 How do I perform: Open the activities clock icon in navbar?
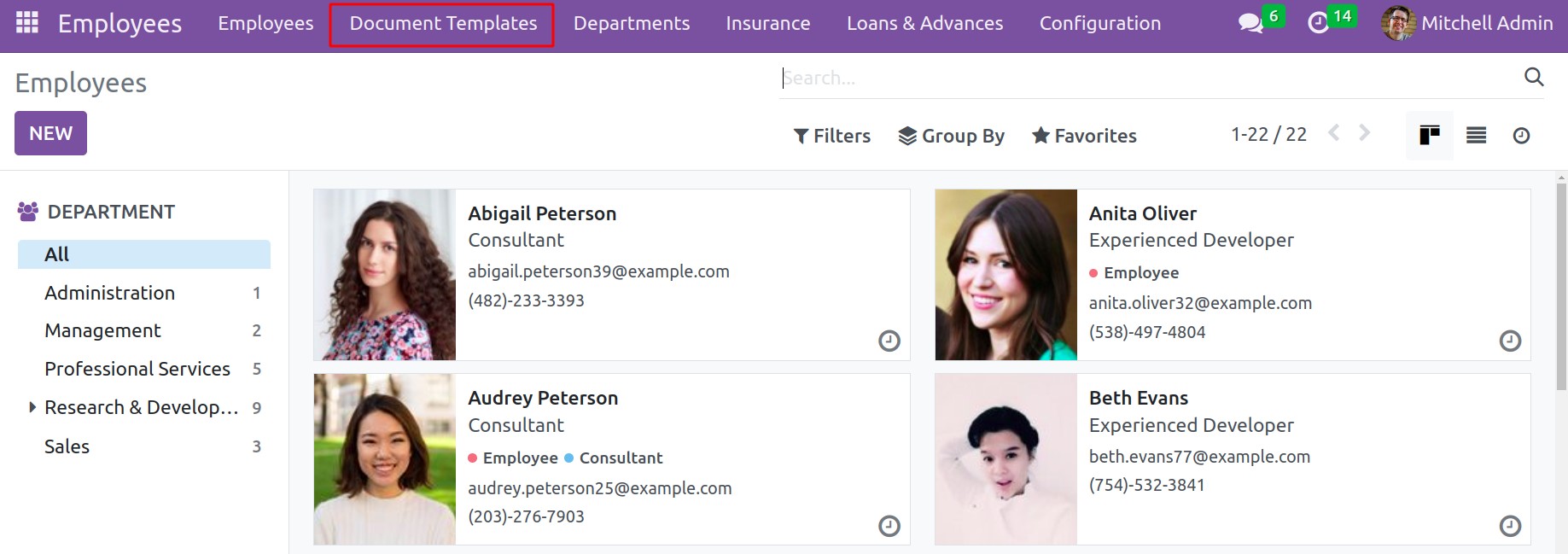click(x=1319, y=23)
